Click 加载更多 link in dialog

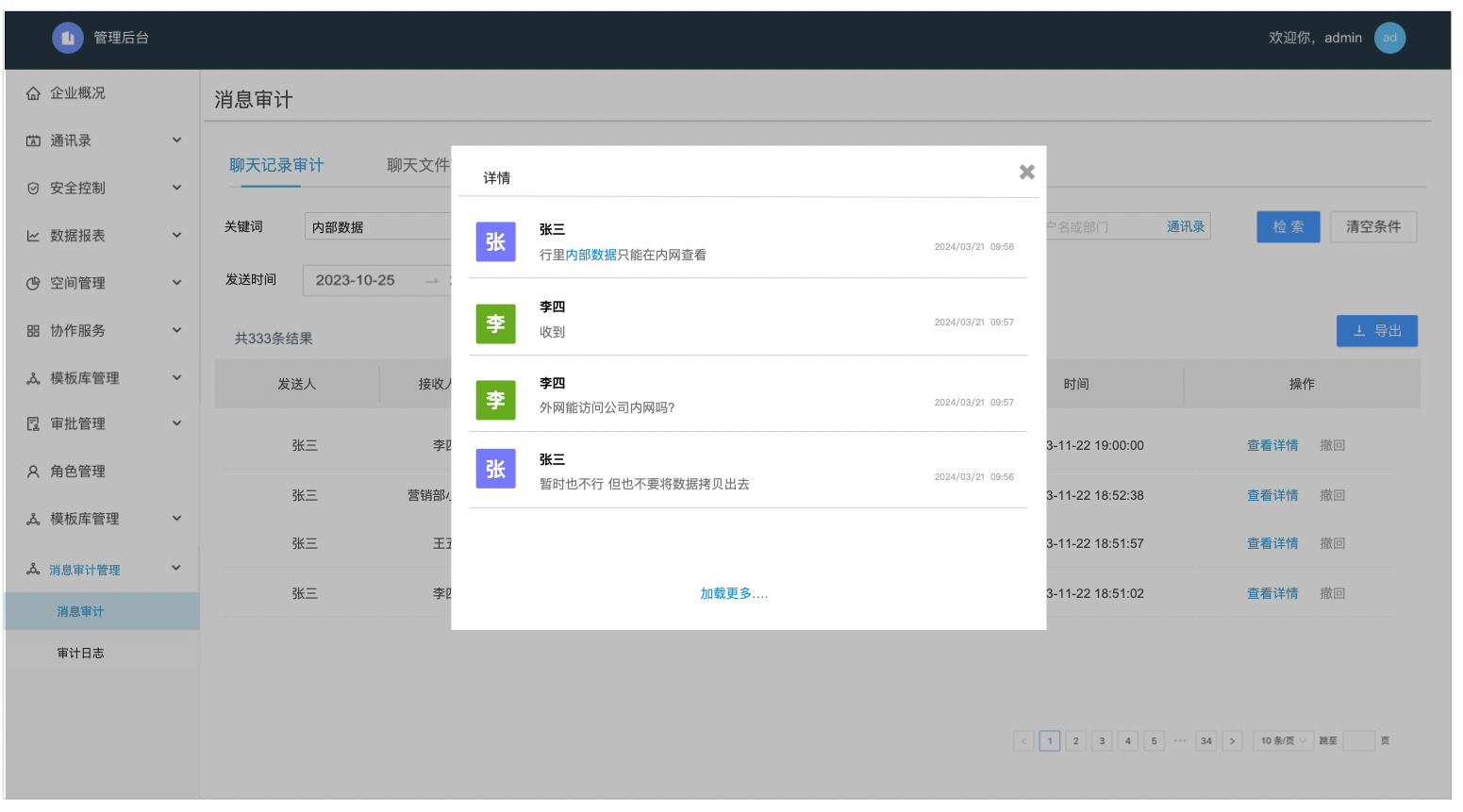tap(734, 593)
